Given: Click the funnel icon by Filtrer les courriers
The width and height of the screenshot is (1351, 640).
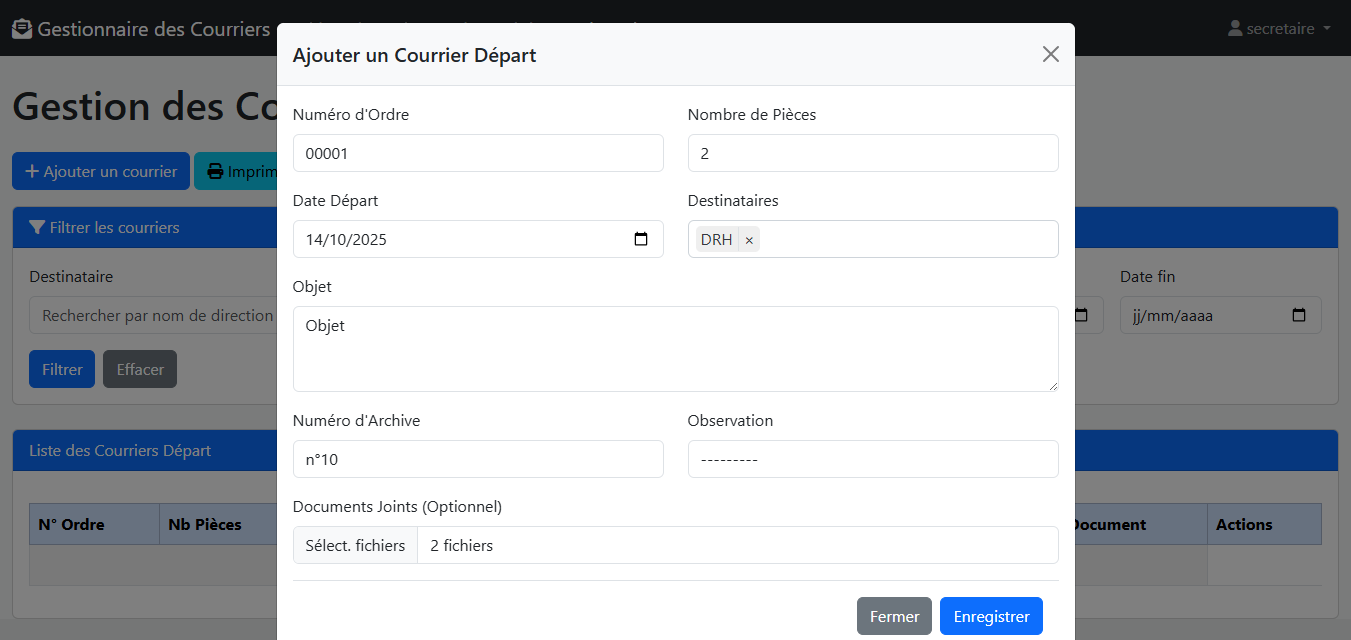Looking at the screenshot, I should point(37,227).
